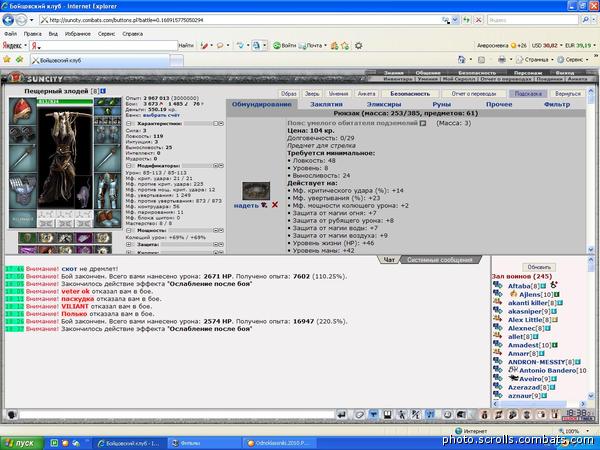The height and width of the screenshot is (450, 600).
Task: Open player akanti killer profile link
Action: (527, 302)
